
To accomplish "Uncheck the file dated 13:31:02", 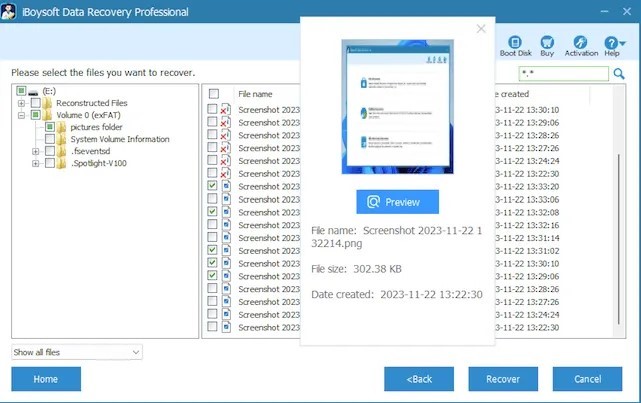I will pyautogui.click(x=212, y=250).
